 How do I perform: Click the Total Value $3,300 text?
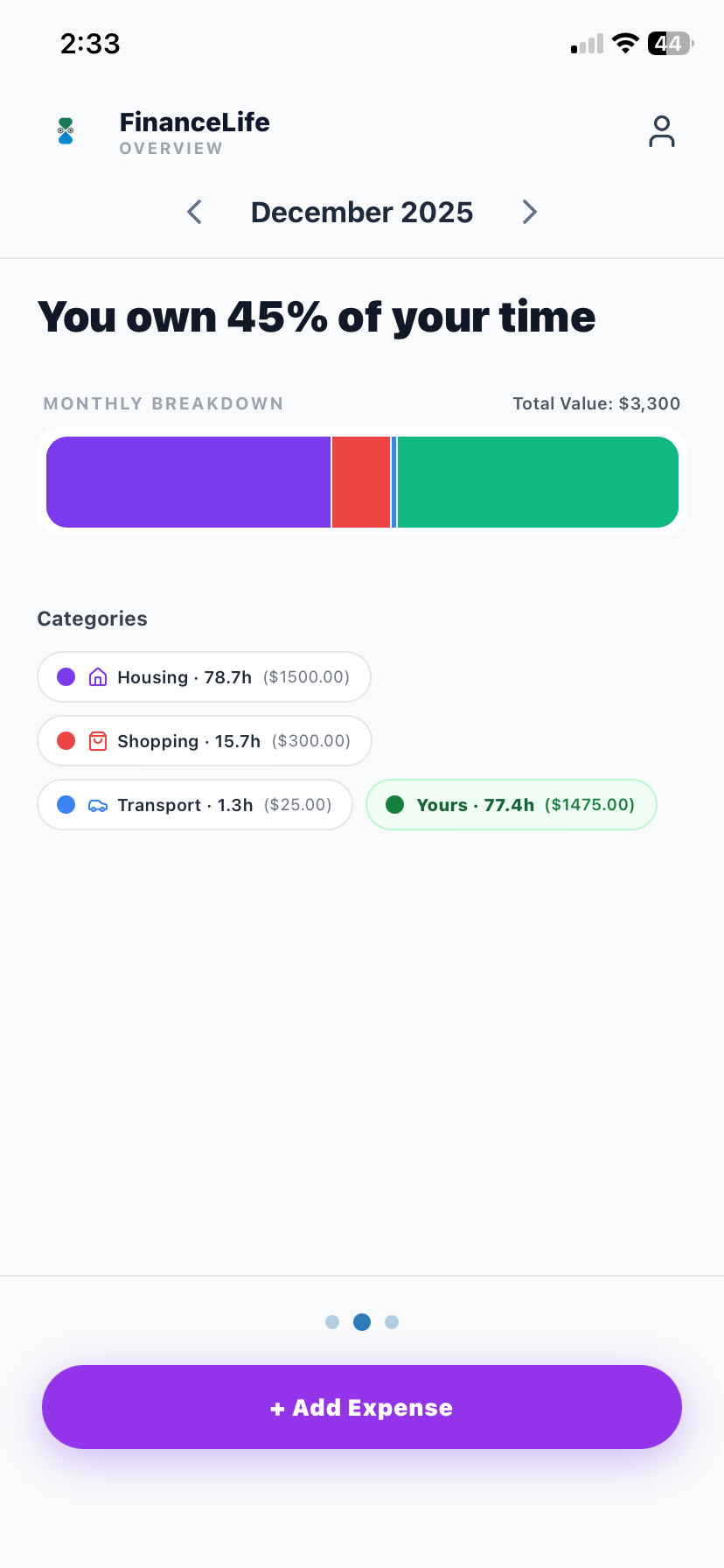point(596,403)
